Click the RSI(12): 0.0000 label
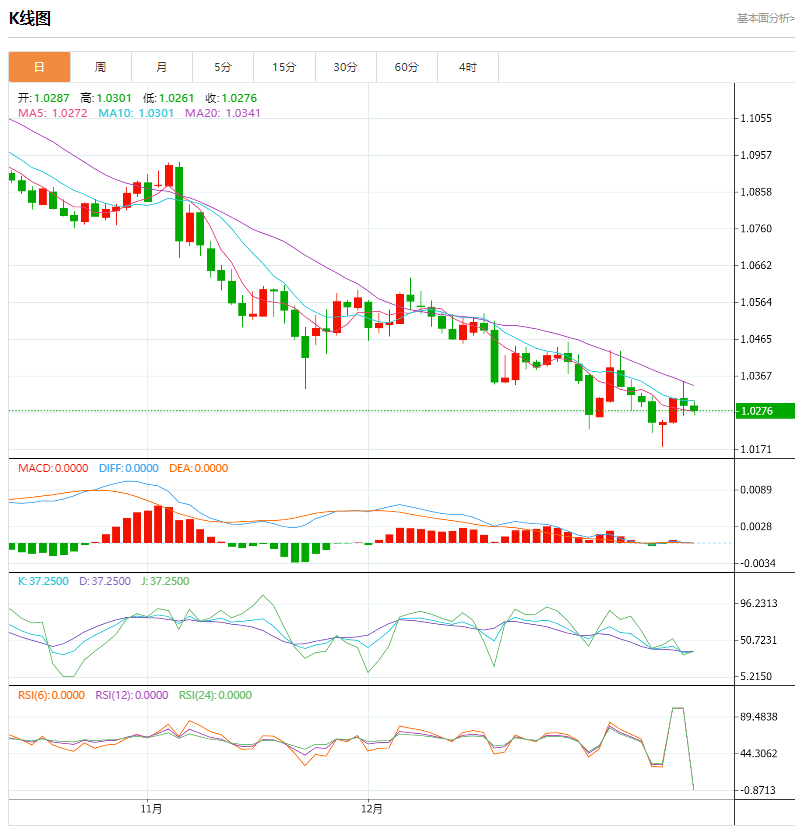795x826 pixels. (132, 695)
